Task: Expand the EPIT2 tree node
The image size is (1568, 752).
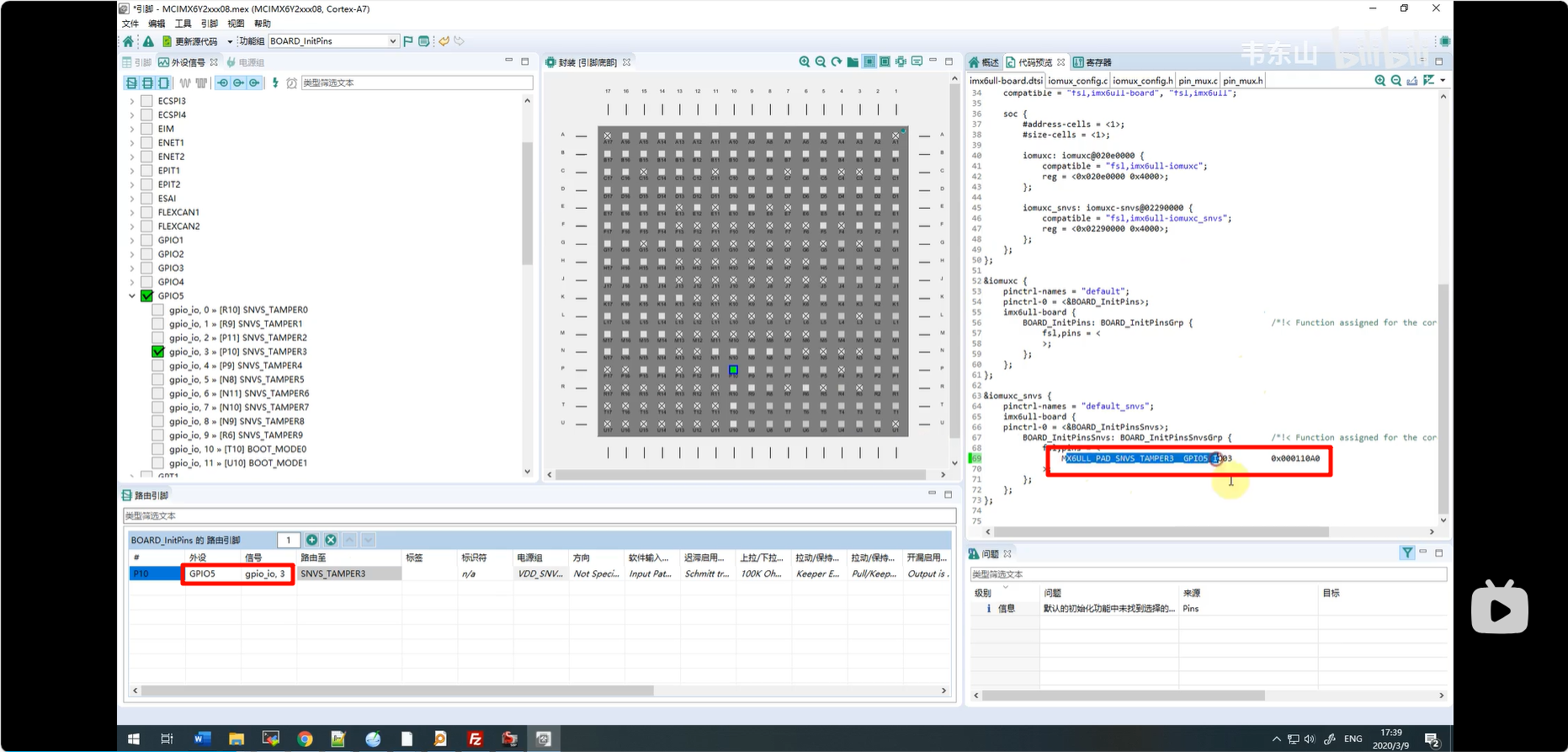Action: [132, 184]
